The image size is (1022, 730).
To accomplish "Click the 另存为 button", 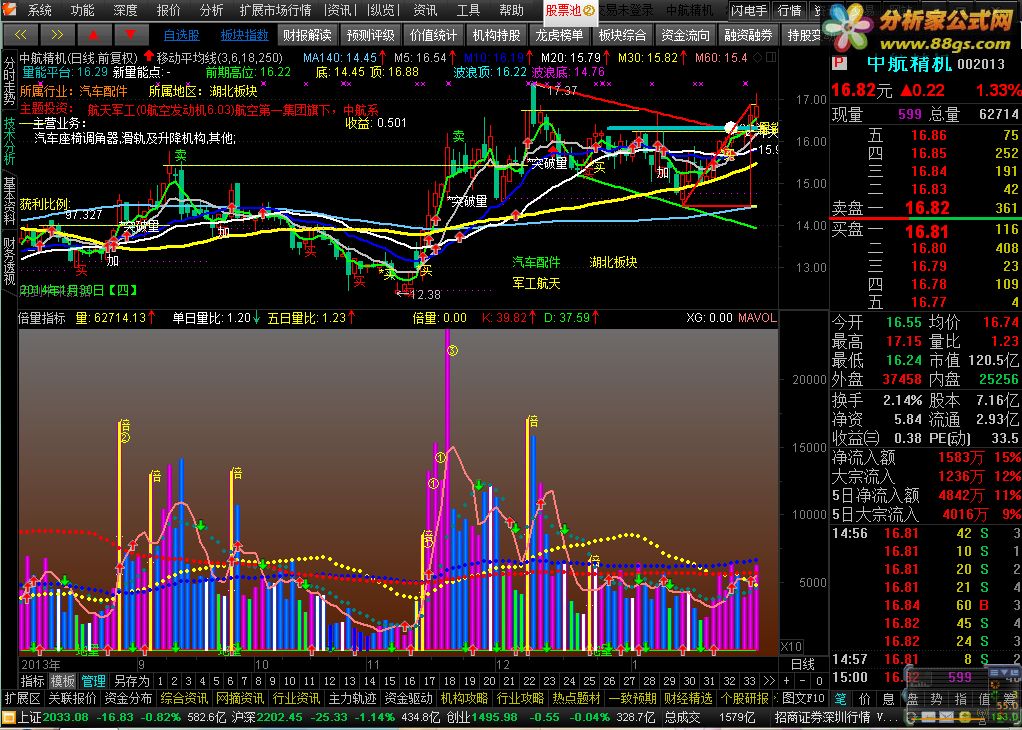I will pos(132,681).
